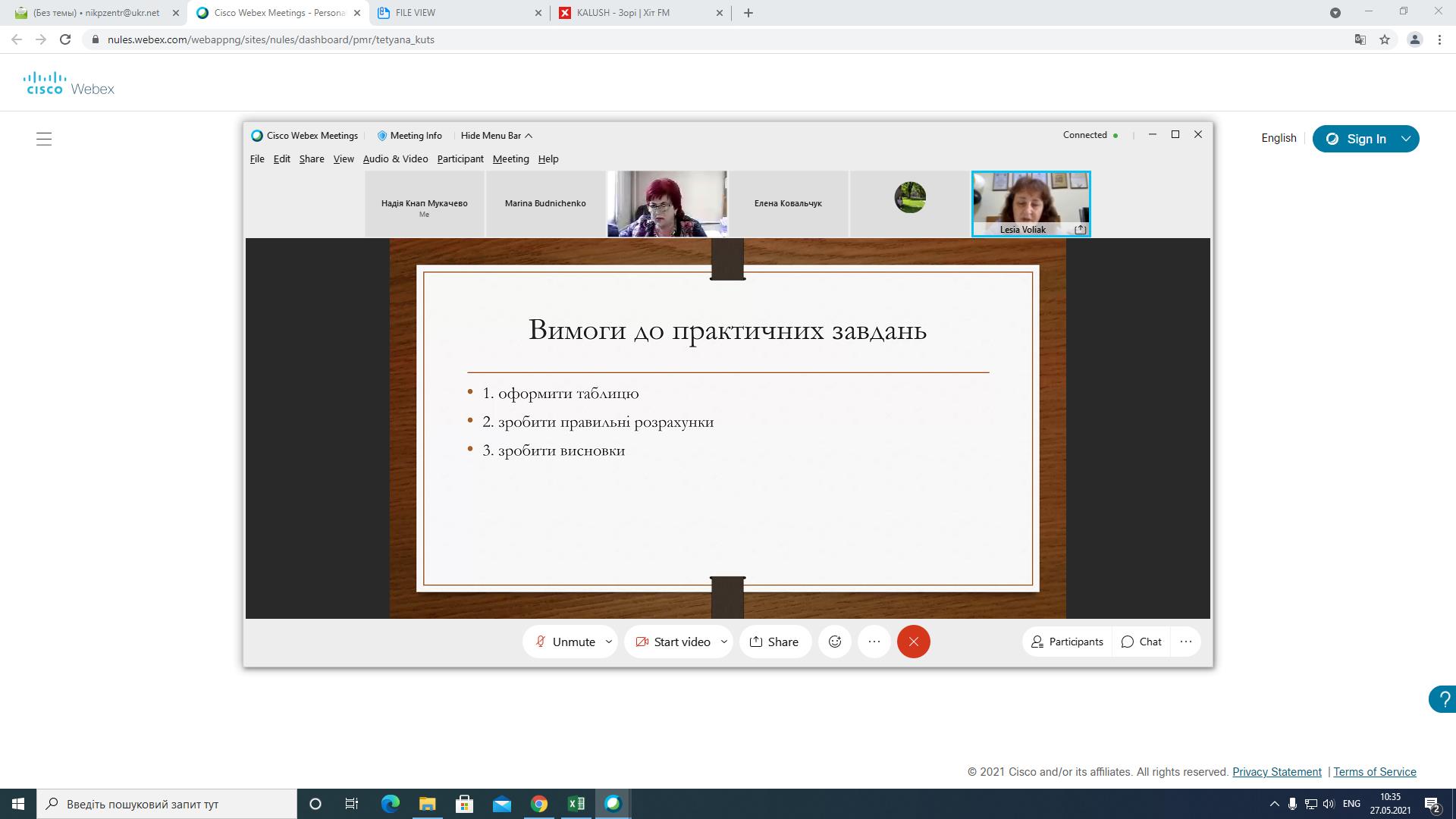Open Mail app from taskbar
1456x819 pixels.
tap(501, 804)
